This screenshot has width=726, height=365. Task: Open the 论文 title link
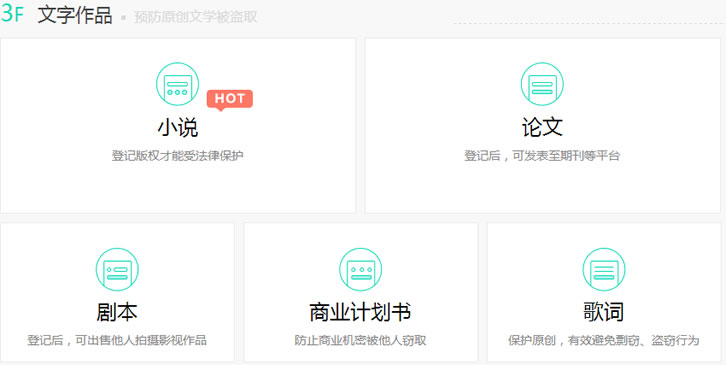point(542,127)
